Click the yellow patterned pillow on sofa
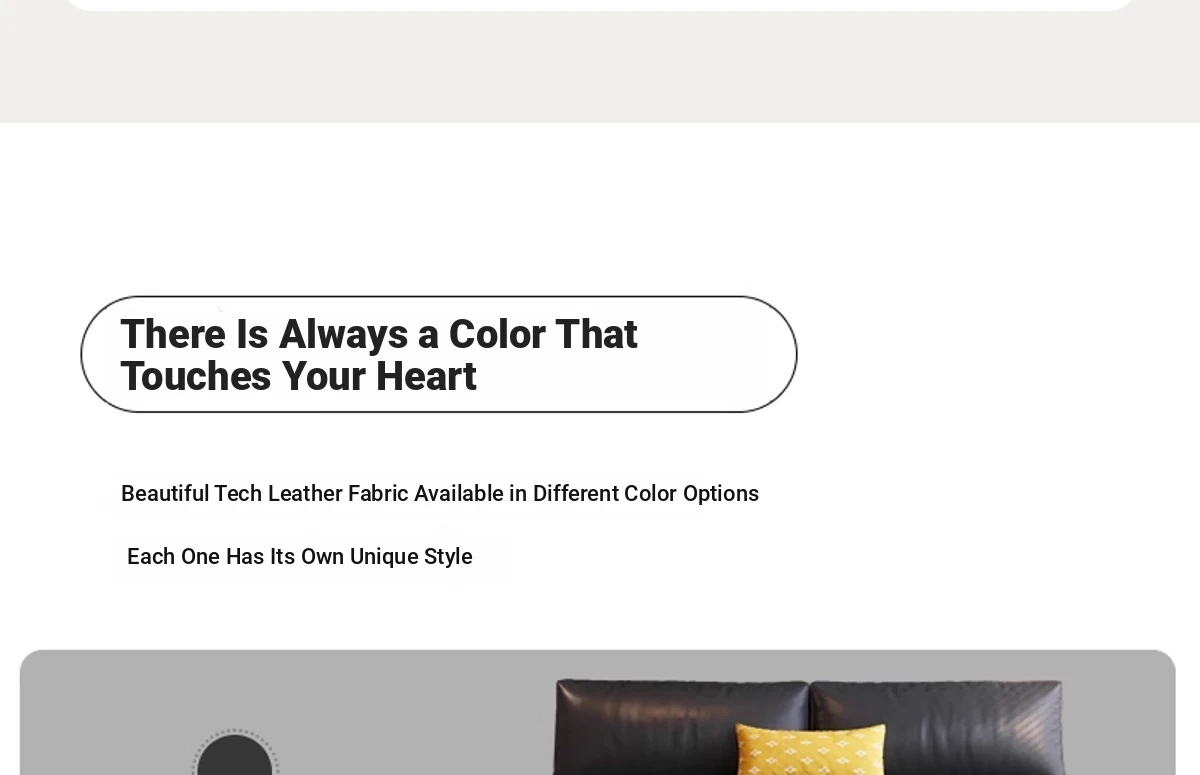 (x=810, y=752)
